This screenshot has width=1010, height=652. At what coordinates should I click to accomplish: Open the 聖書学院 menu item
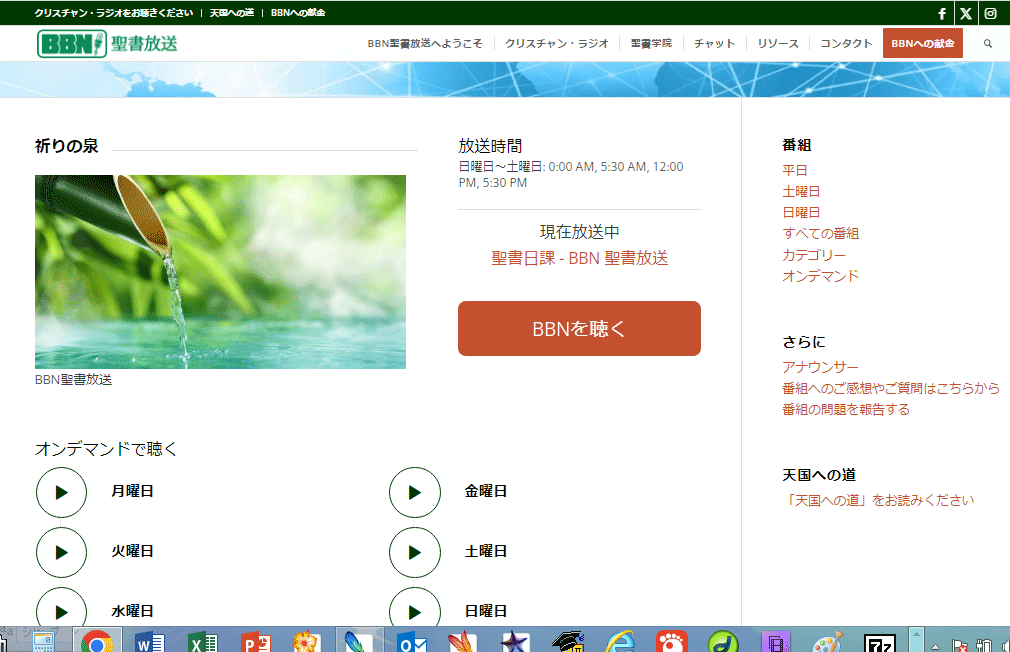click(x=651, y=44)
